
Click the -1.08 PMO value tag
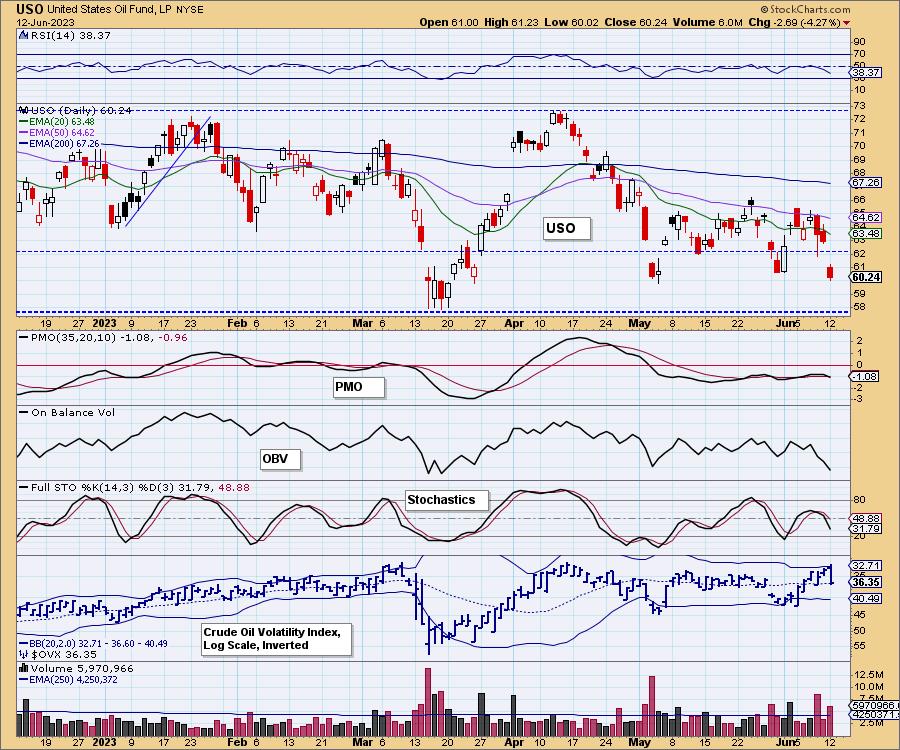(x=866, y=376)
